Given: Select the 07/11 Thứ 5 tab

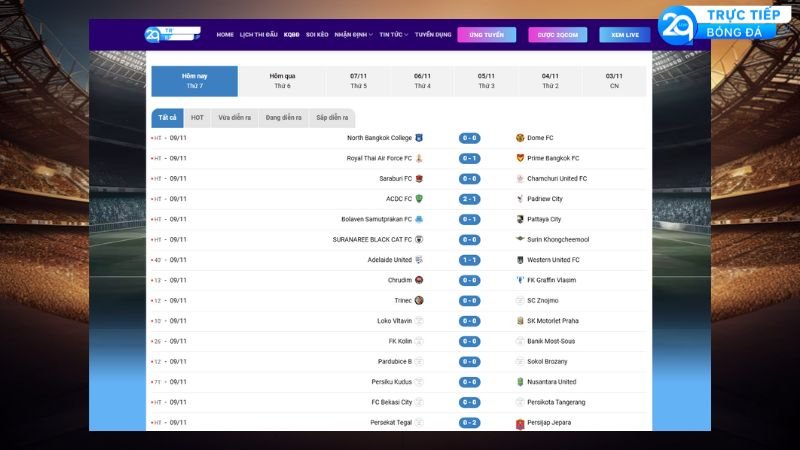Looking at the screenshot, I should click(358, 81).
